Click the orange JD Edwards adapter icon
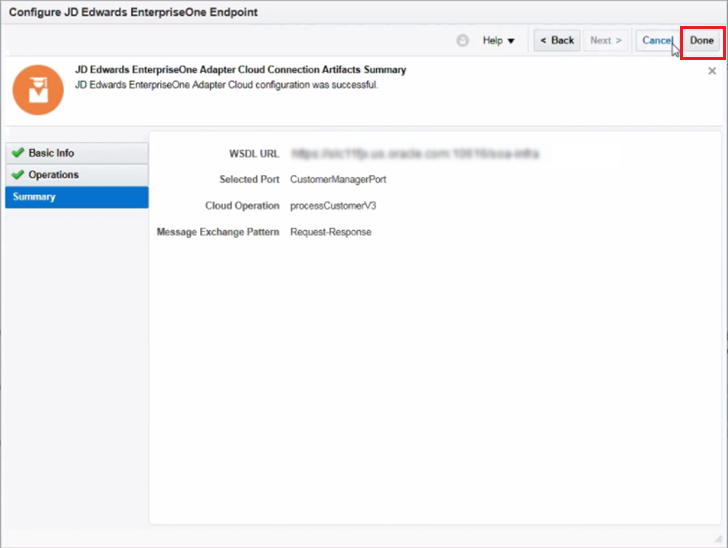Image resolution: width=728 pixels, height=548 pixels. pyautogui.click(x=38, y=90)
